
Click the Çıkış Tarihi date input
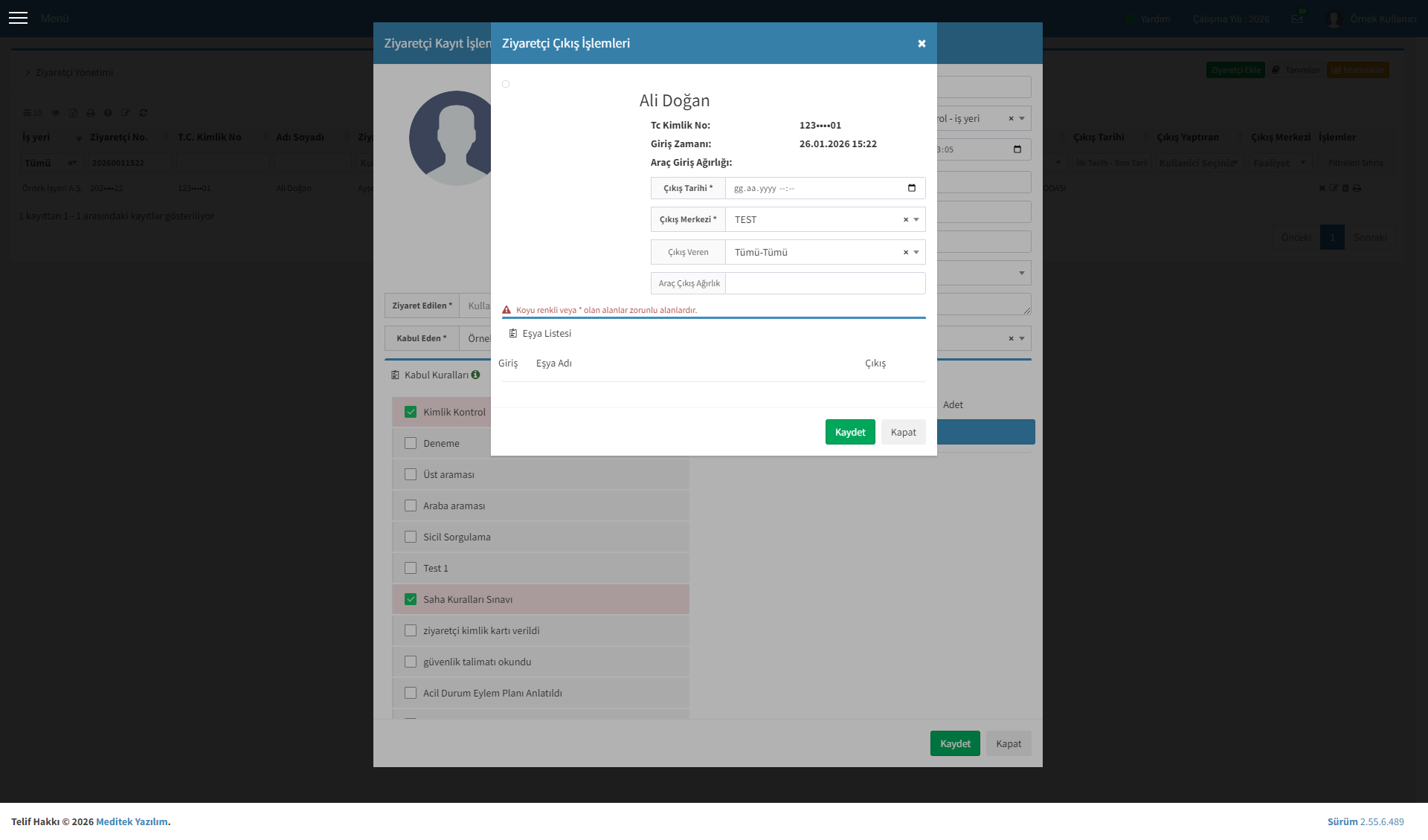tap(826, 188)
